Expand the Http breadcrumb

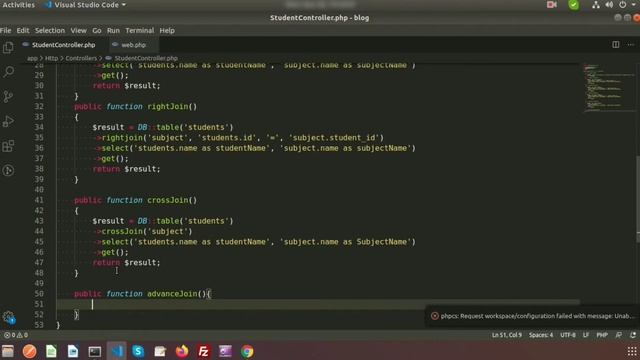[x=51, y=58]
